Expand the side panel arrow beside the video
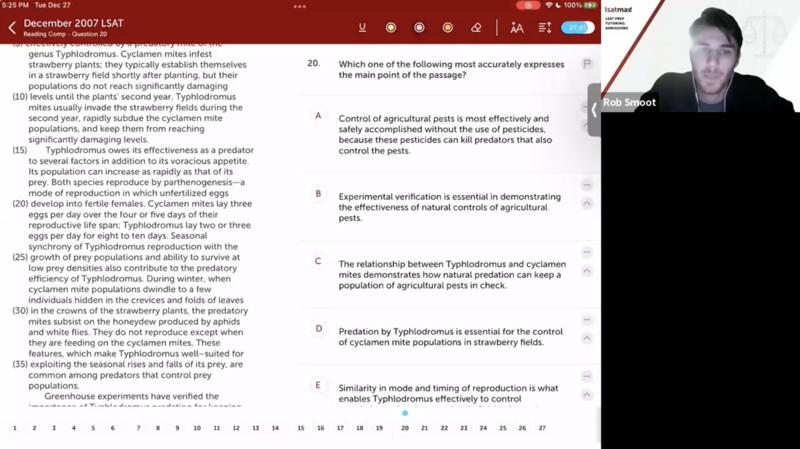The height and width of the screenshot is (449, 800). (594, 110)
